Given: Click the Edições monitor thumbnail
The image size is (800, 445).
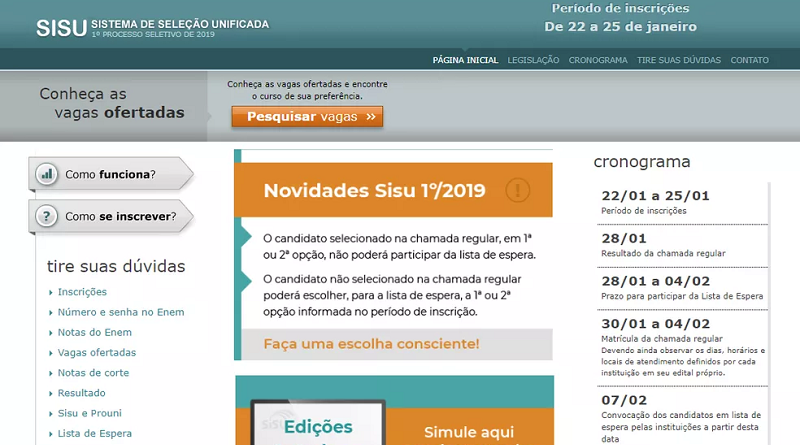Looking at the screenshot, I should [318, 423].
